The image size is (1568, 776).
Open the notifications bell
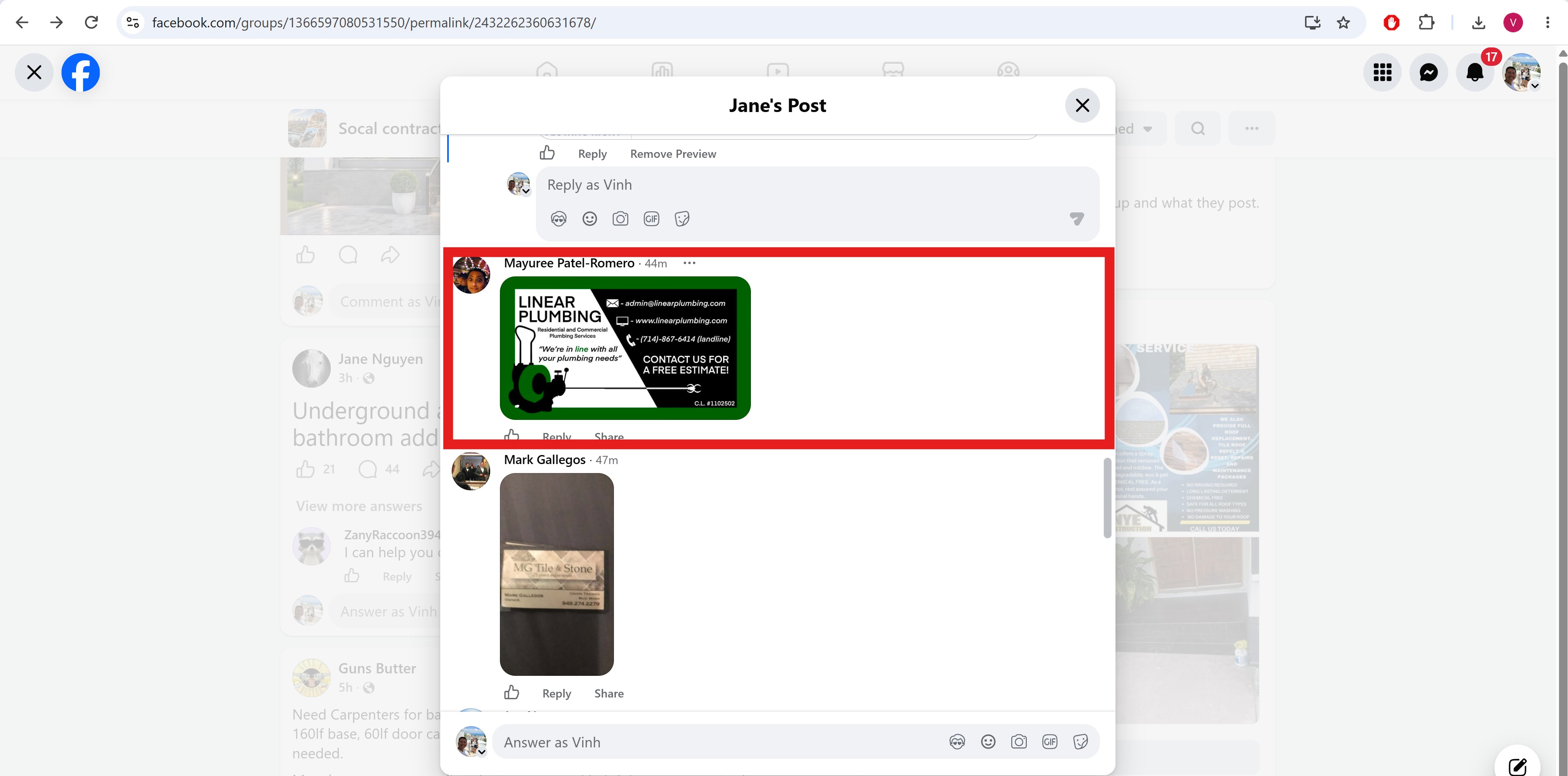coord(1474,72)
